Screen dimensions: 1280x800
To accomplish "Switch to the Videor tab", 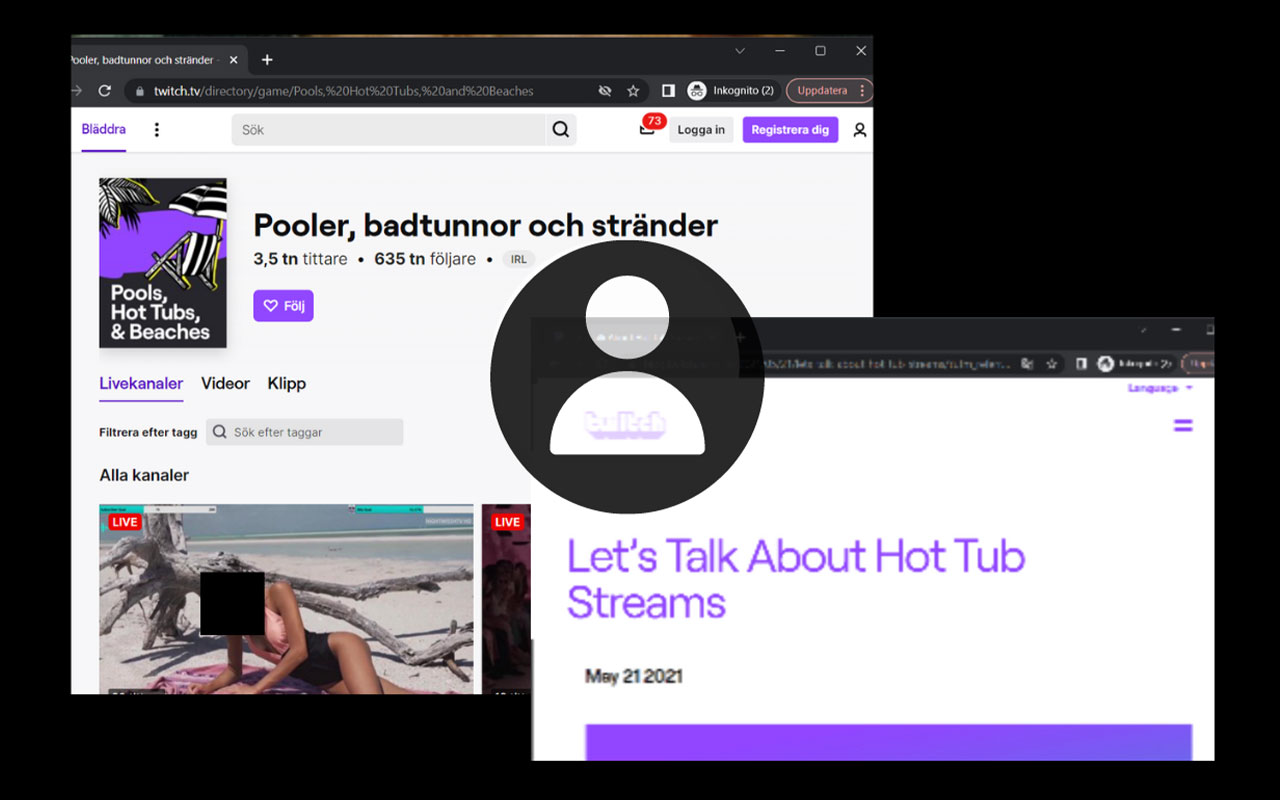I will pyautogui.click(x=225, y=383).
